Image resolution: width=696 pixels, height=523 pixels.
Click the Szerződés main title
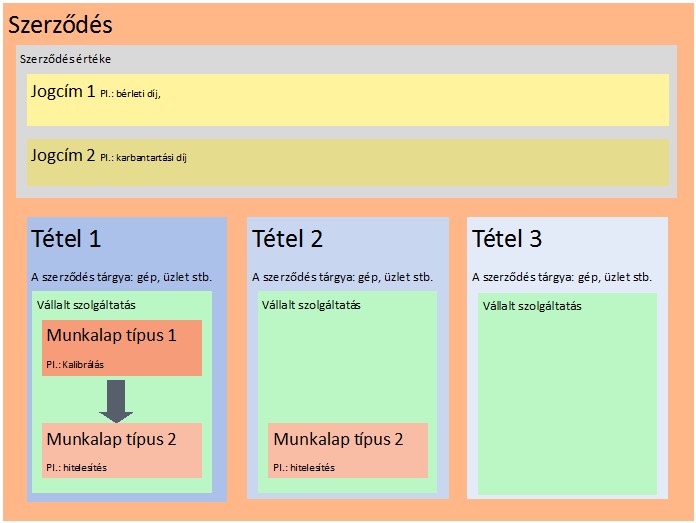click(x=60, y=24)
